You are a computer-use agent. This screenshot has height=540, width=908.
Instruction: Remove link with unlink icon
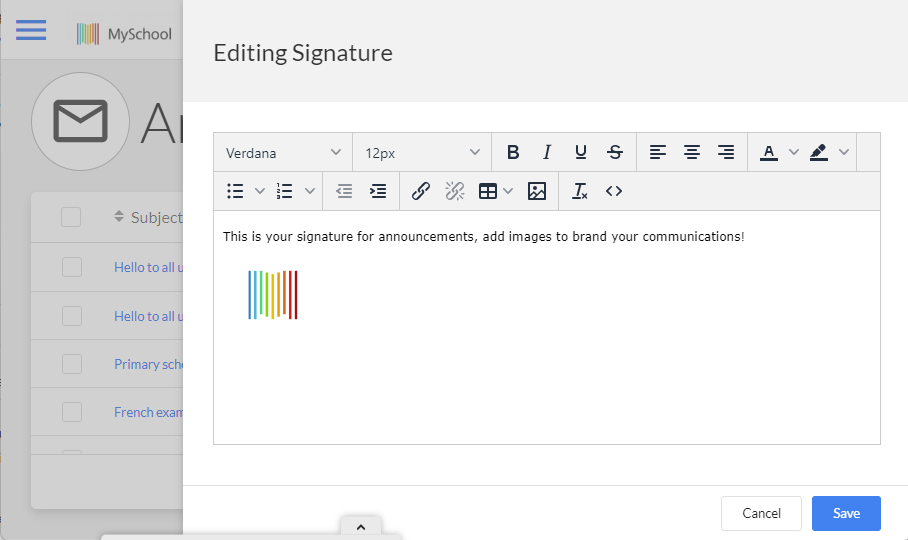(455, 191)
